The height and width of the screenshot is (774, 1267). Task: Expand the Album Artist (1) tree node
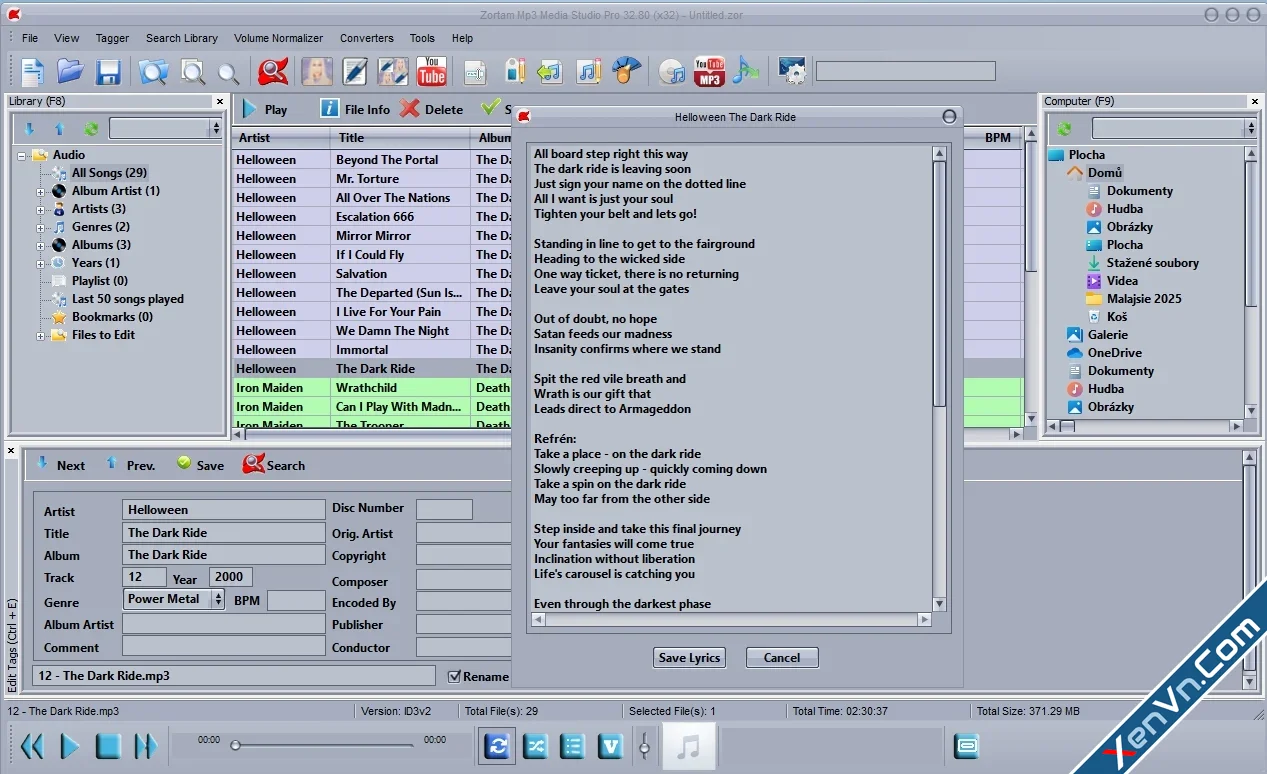tap(41, 191)
